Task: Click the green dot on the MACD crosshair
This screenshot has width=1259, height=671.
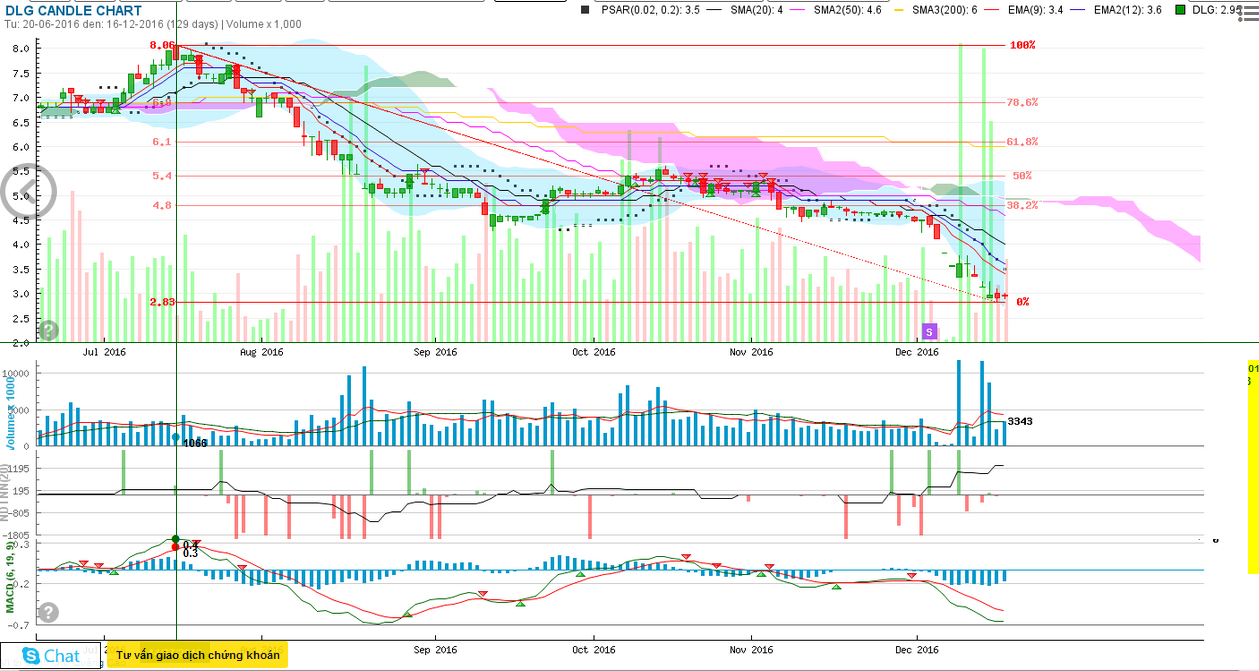Action: 176,539
